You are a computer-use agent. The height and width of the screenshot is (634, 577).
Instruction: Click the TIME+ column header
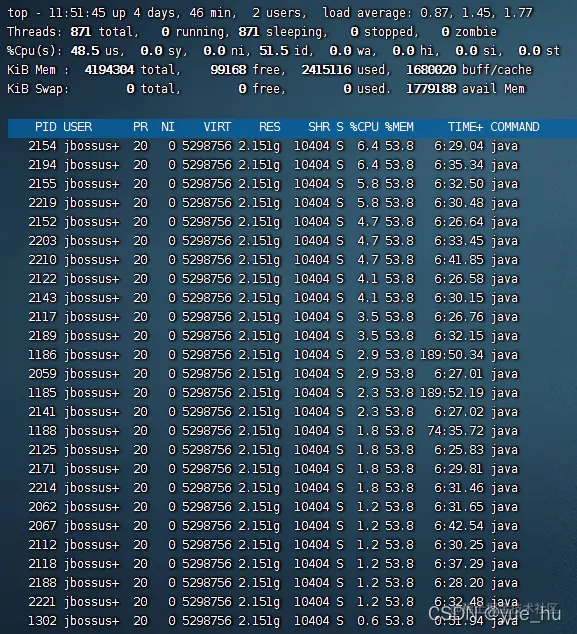point(465,127)
